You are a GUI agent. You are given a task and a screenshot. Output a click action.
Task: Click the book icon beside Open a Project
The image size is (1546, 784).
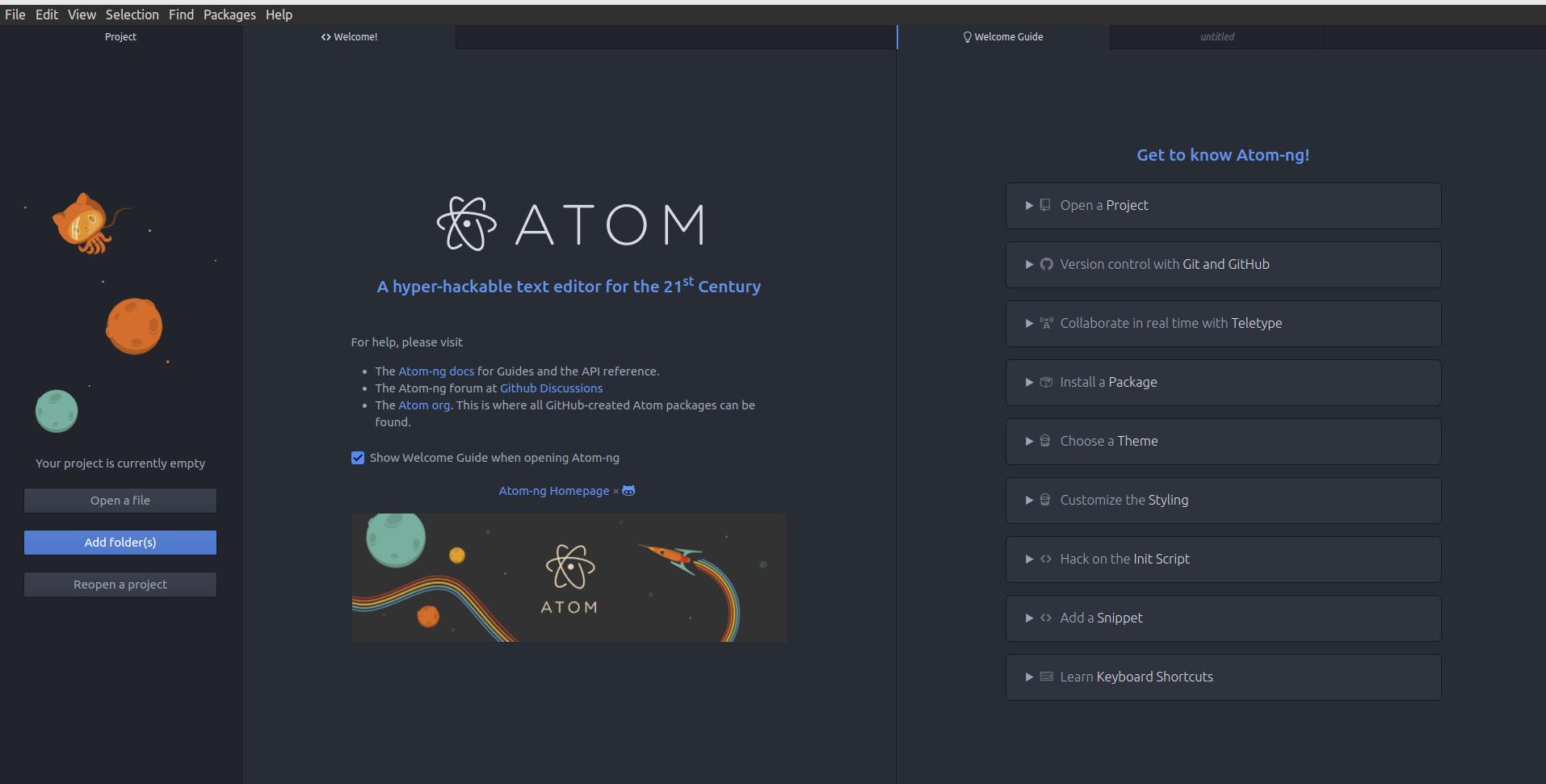1045,205
